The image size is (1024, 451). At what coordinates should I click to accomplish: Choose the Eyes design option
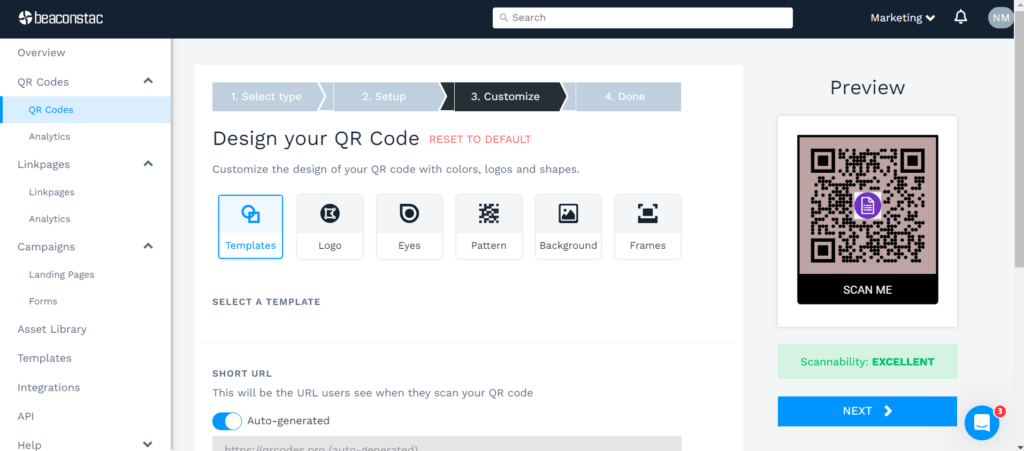(409, 226)
